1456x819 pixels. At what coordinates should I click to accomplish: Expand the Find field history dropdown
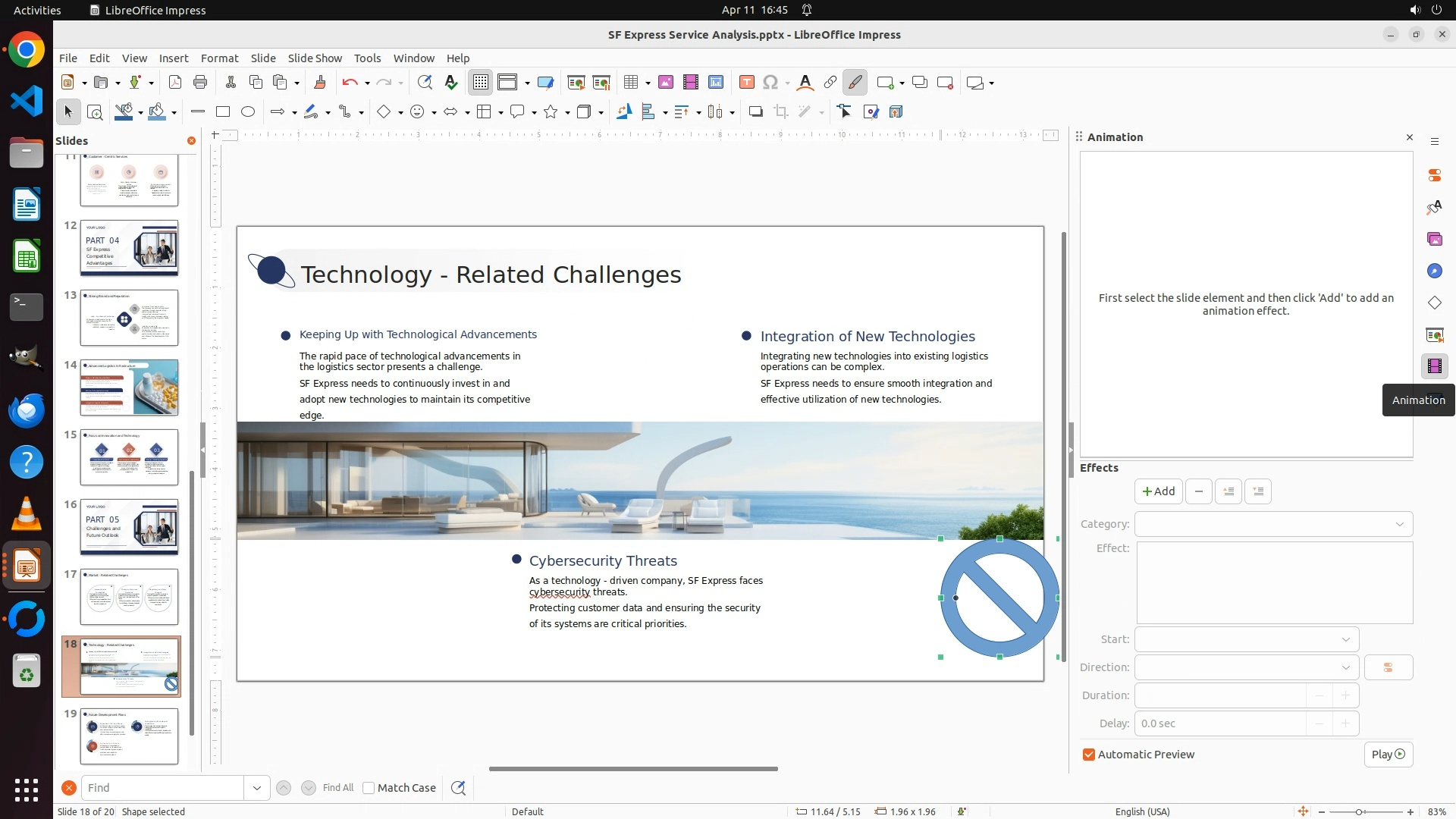(256, 788)
